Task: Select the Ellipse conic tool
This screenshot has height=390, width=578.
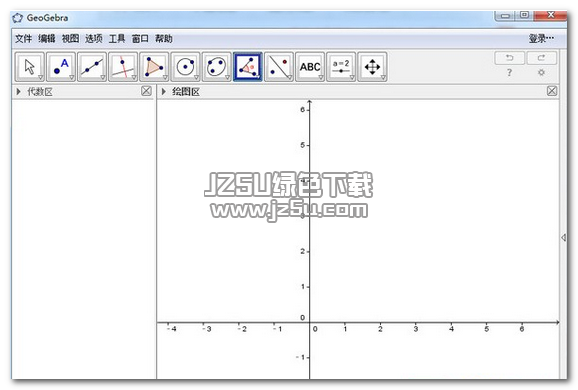Action: coord(216,67)
